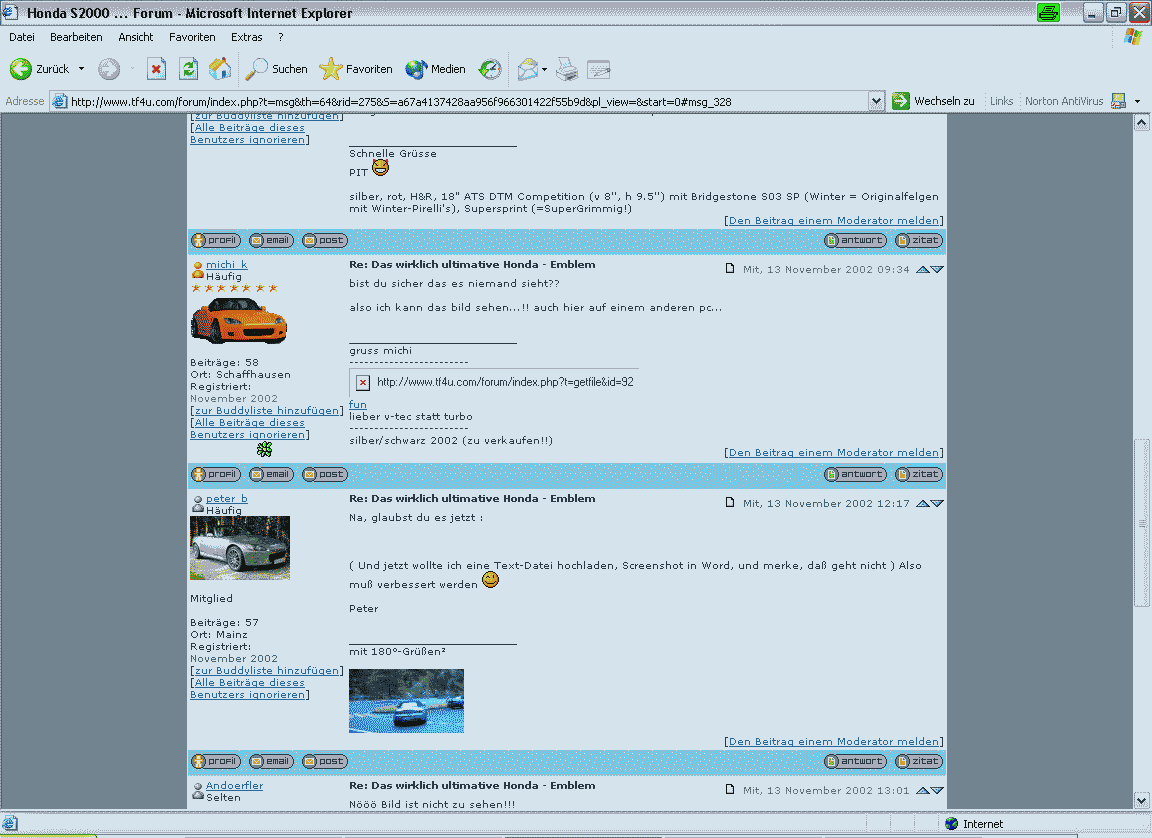The image size is (1152, 838).
Task: Click the Mail toolbar icon
Action: (527, 69)
